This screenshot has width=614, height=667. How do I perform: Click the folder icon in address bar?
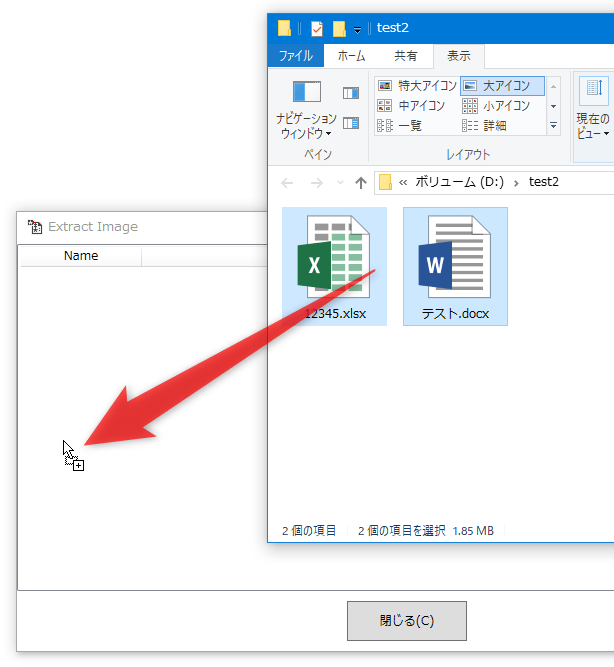tap(385, 182)
